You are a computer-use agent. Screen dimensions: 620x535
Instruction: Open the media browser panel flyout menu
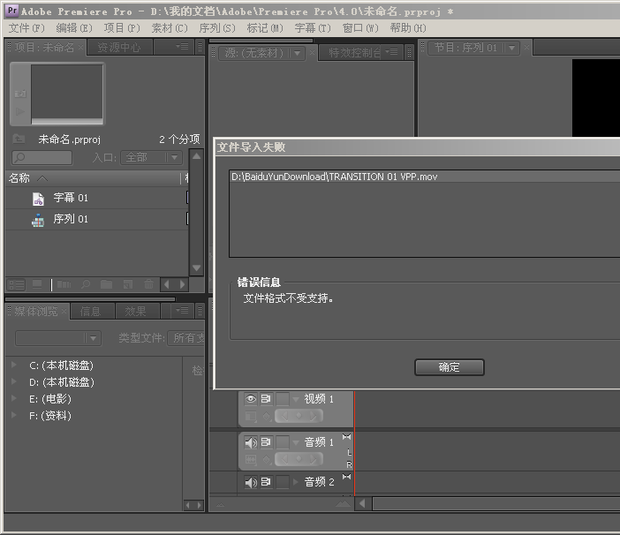coord(182,311)
